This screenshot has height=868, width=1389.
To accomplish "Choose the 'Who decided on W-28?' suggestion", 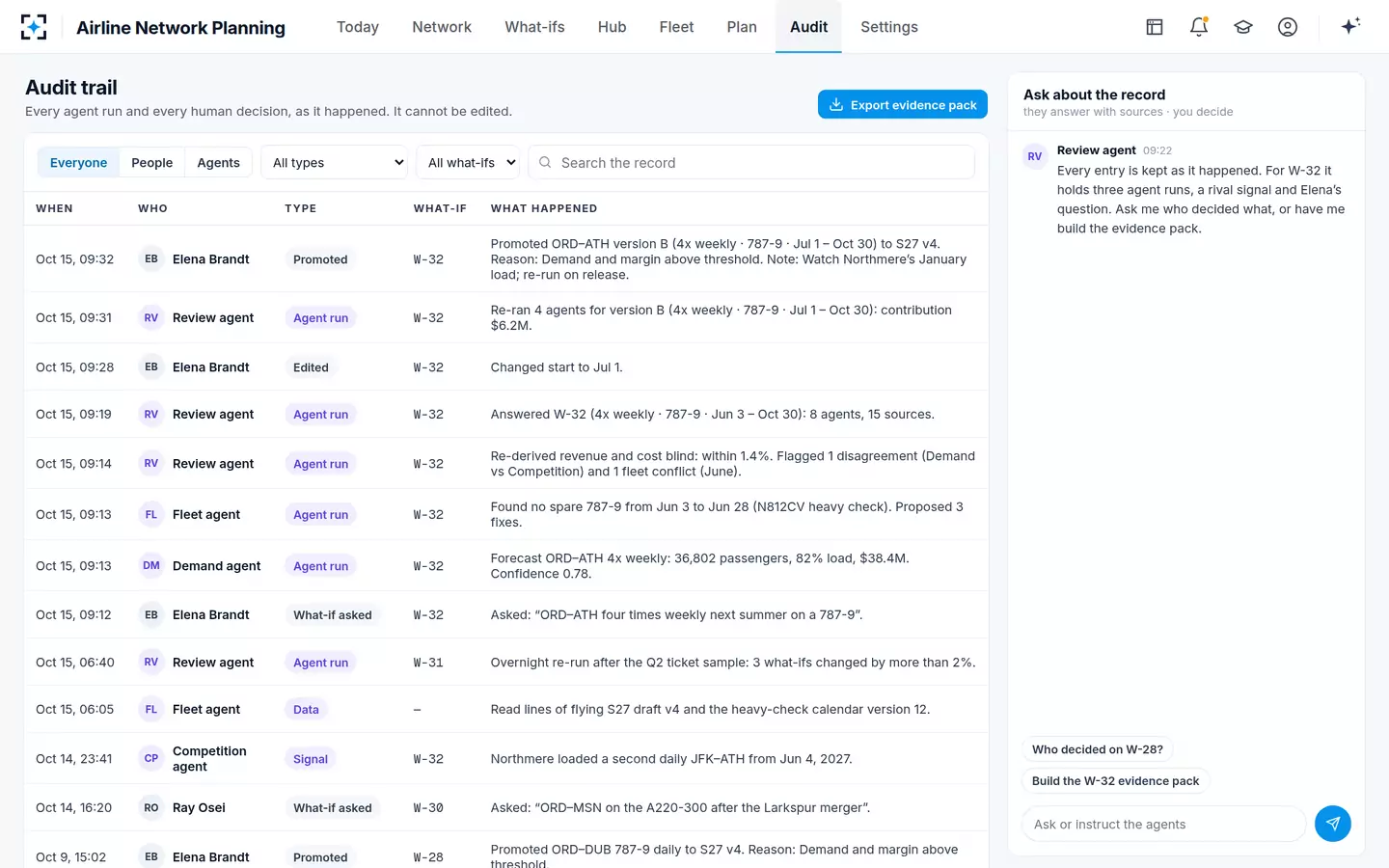I will (x=1098, y=749).
